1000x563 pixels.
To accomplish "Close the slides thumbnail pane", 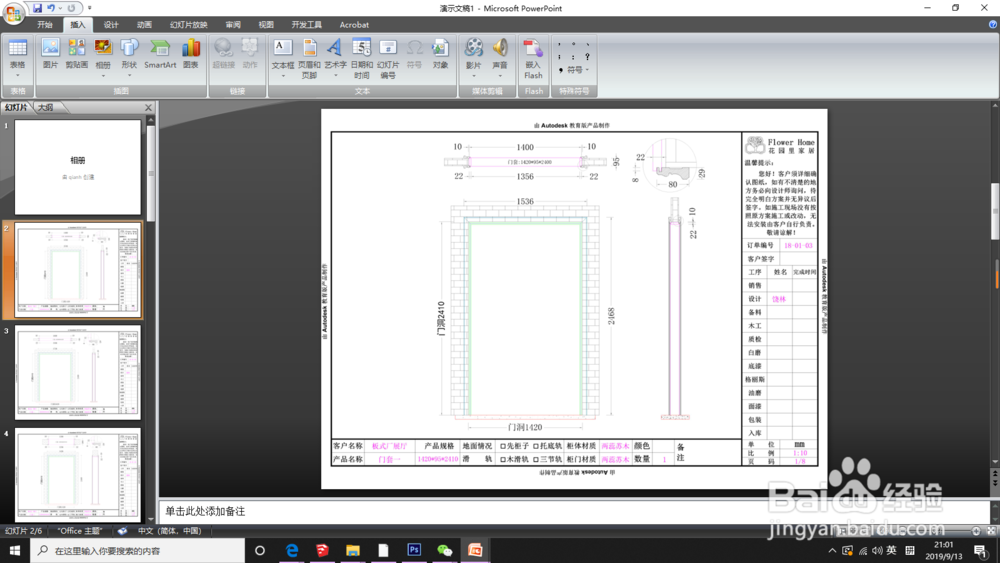I will tap(149, 108).
